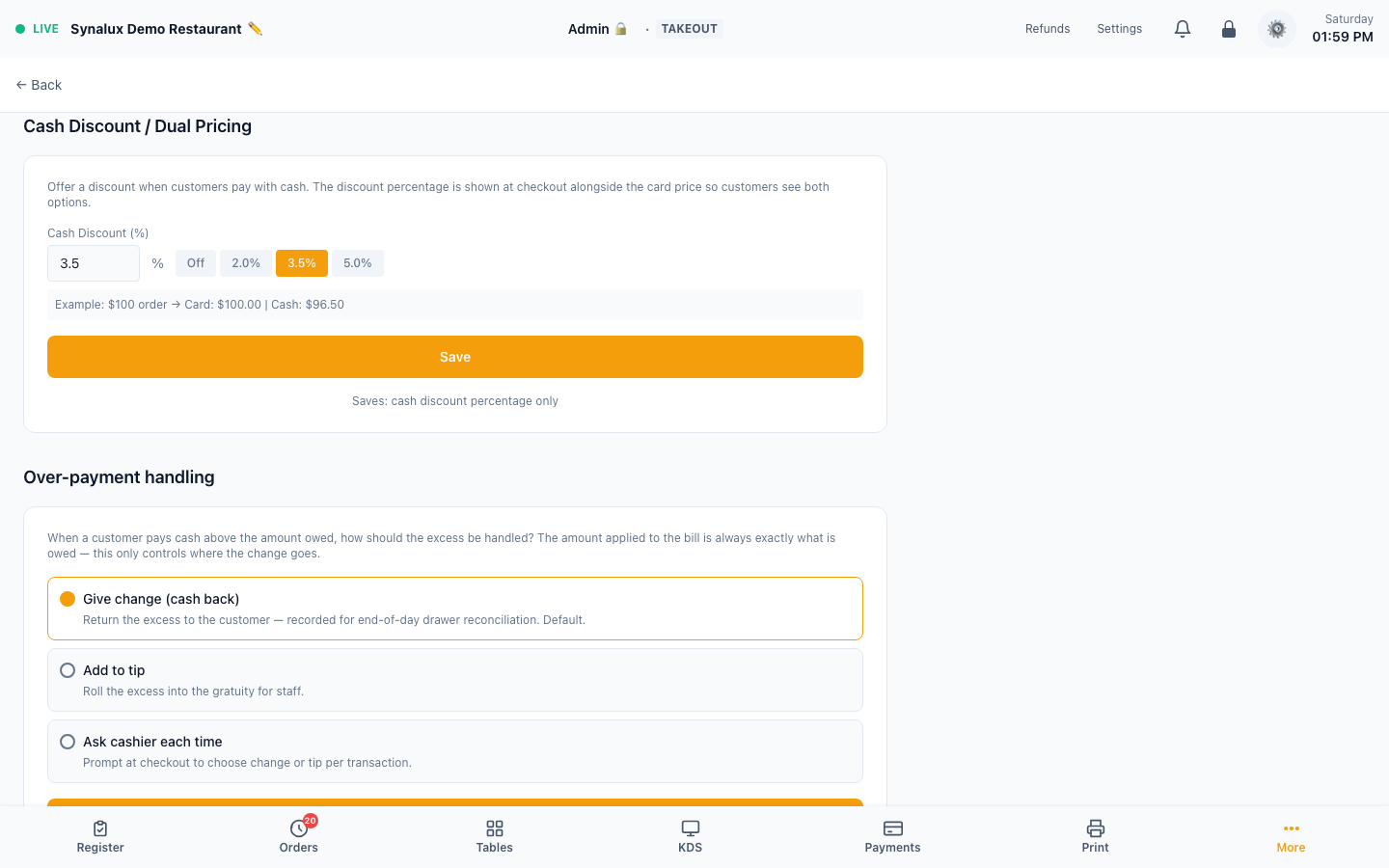The height and width of the screenshot is (868, 1389).
Task: Click the Cash Discount percentage input field
Action: [94, 263]
